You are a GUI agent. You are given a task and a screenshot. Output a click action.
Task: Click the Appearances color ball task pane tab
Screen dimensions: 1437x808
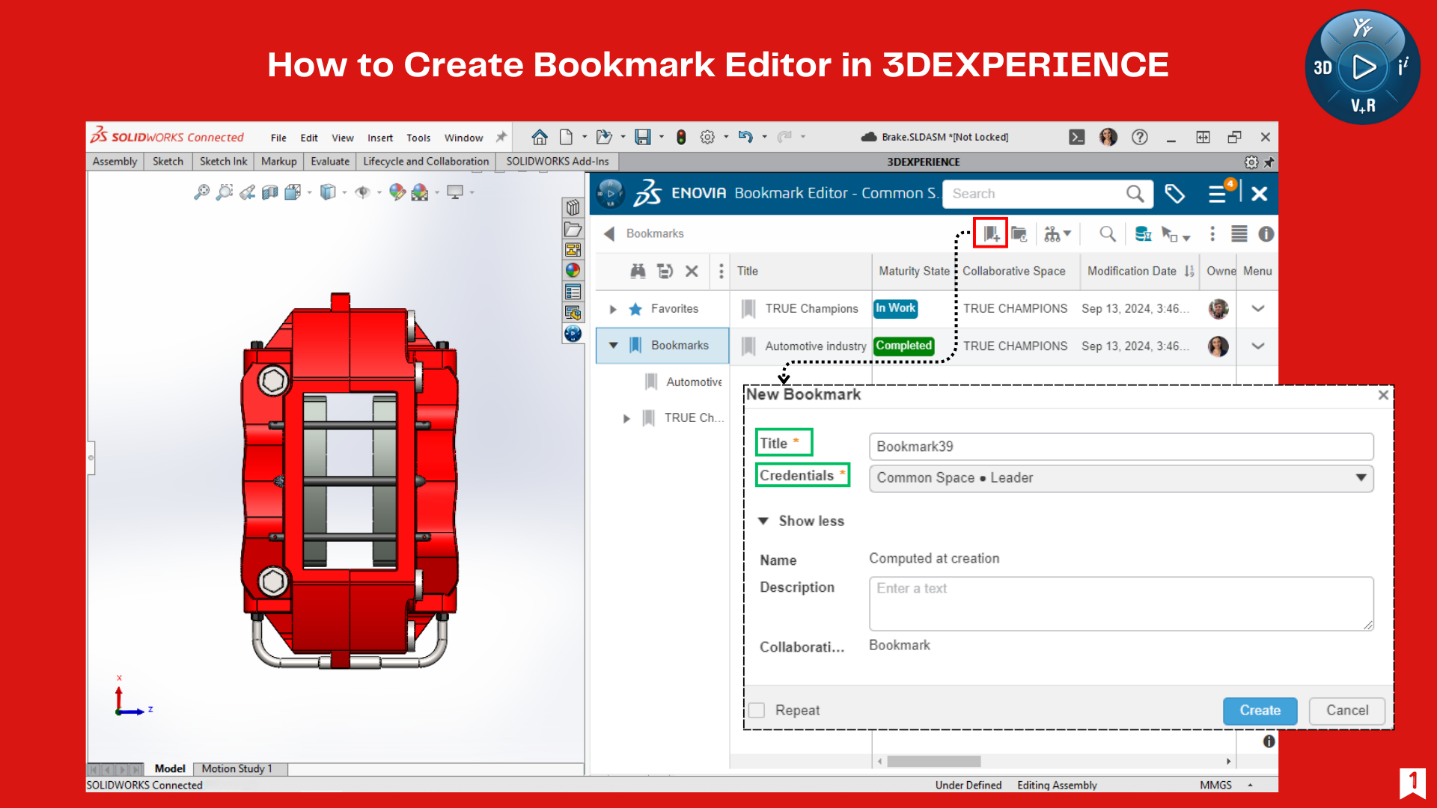point(573,270)
